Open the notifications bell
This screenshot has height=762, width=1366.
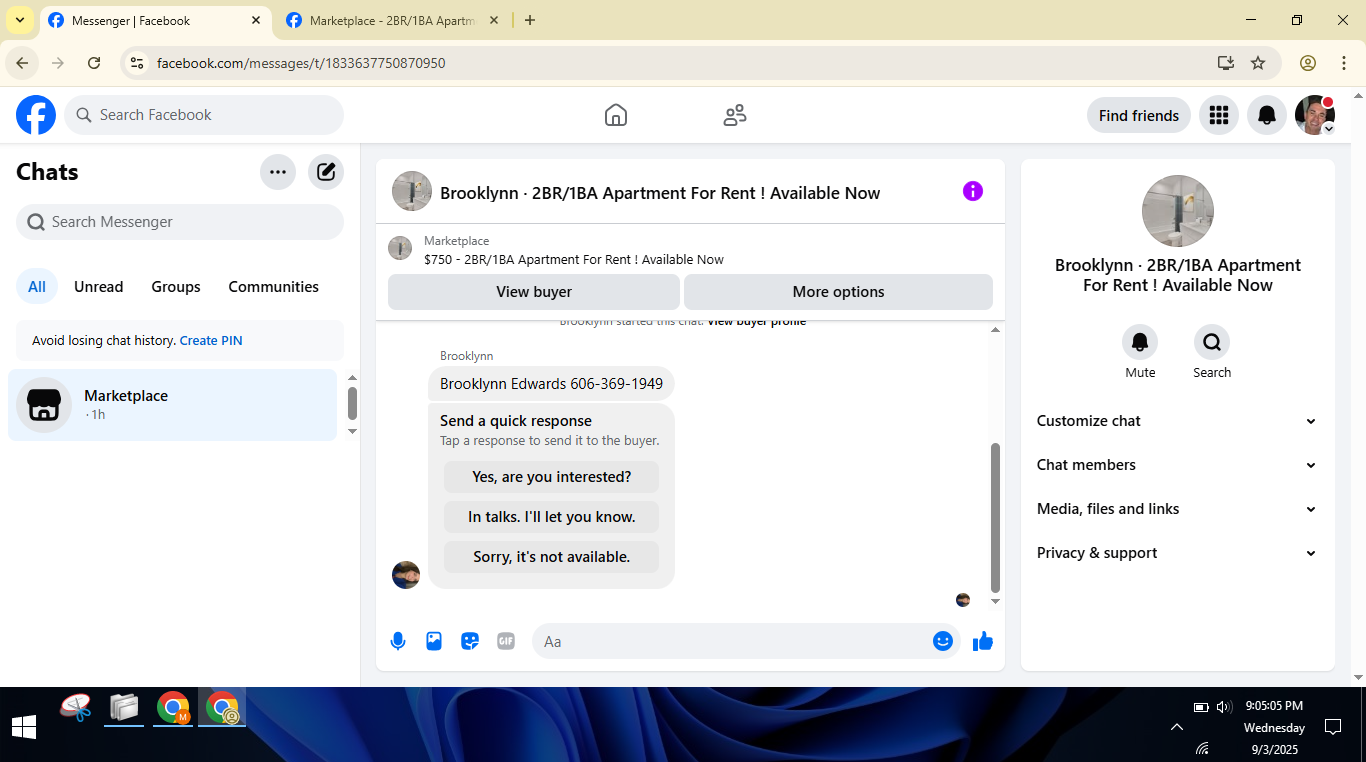(1266, 115)
